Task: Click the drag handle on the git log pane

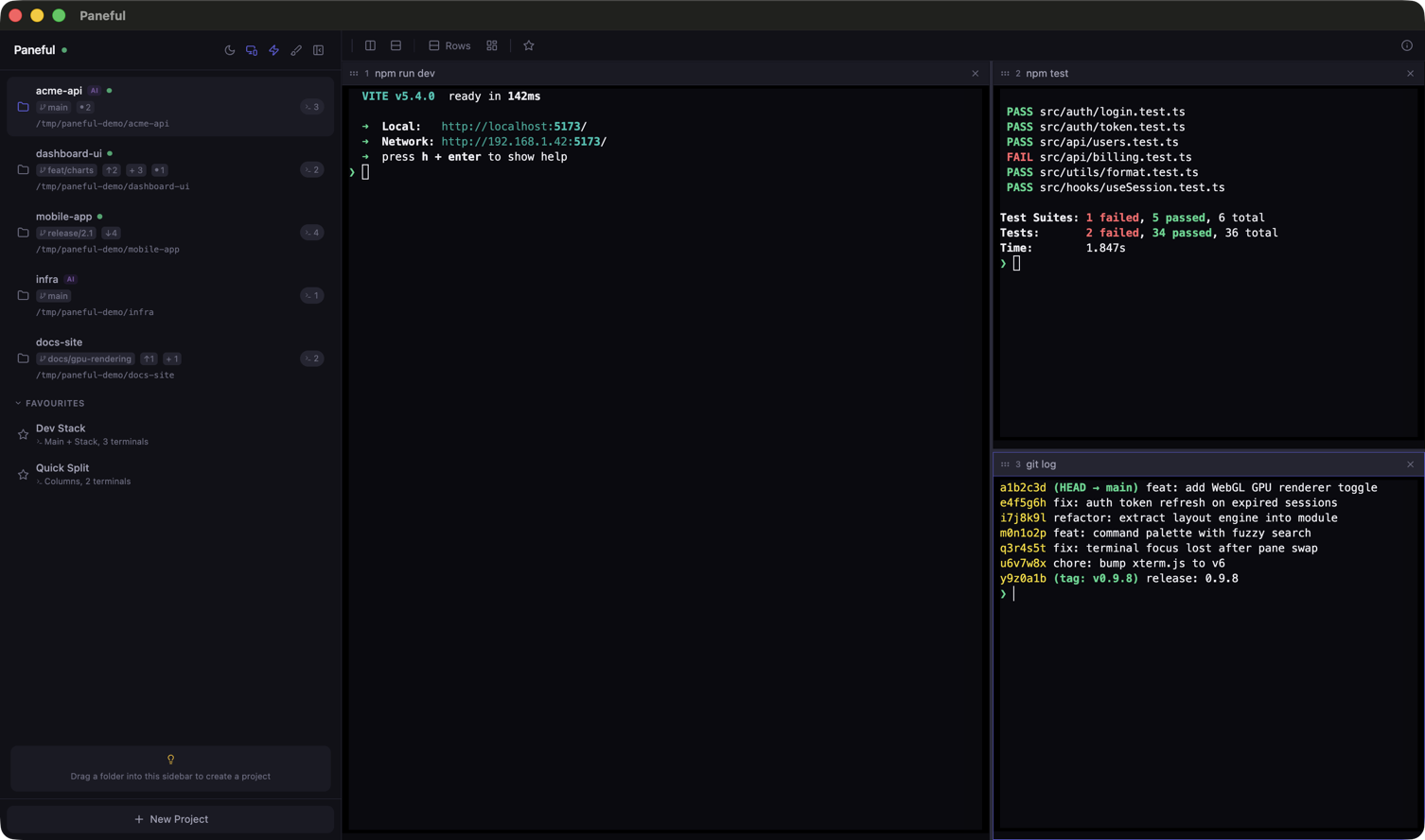Action: pos(1007,464)
